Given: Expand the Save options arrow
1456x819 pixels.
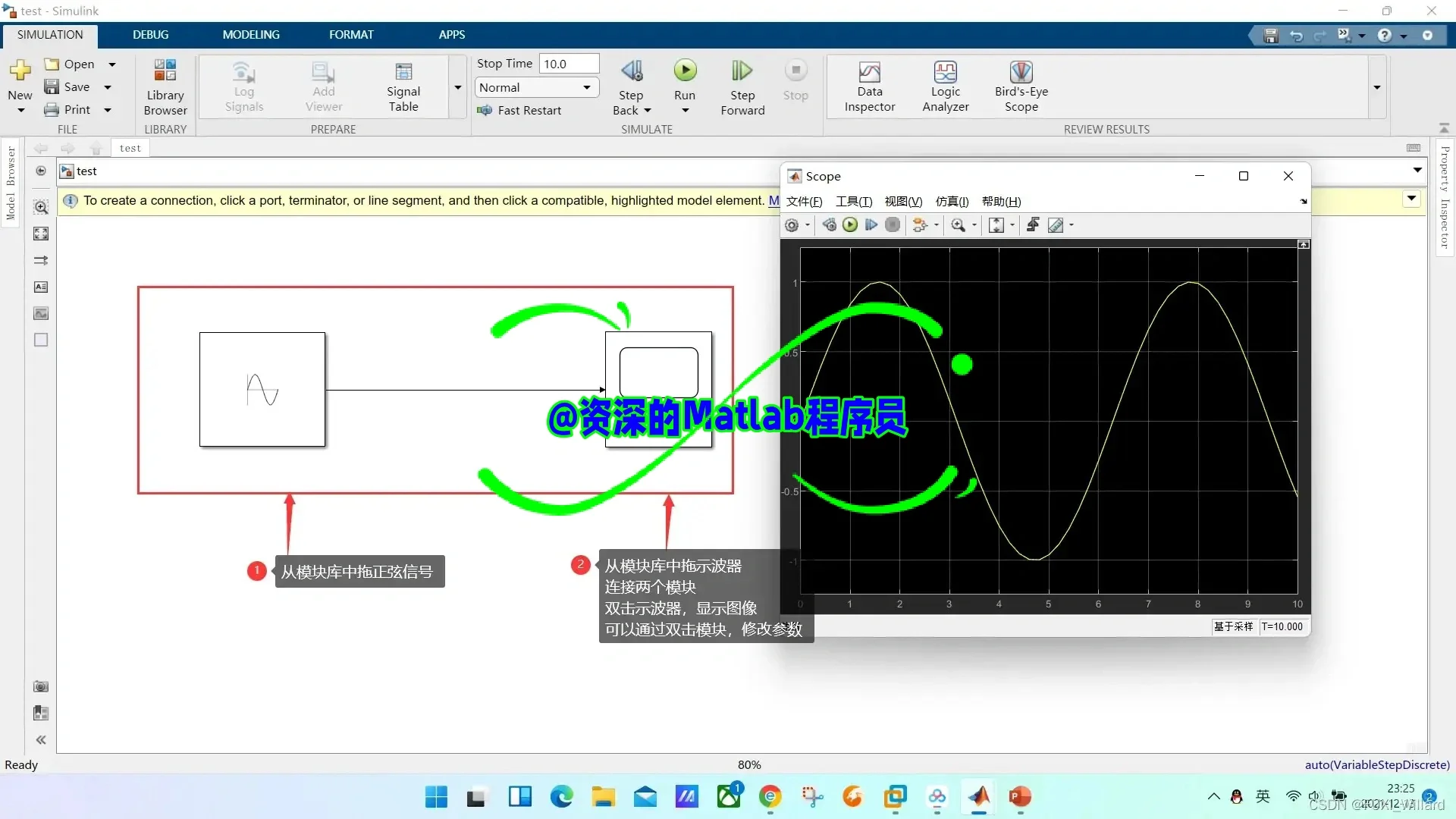Looking at the screenshot, I should point(108,87).
